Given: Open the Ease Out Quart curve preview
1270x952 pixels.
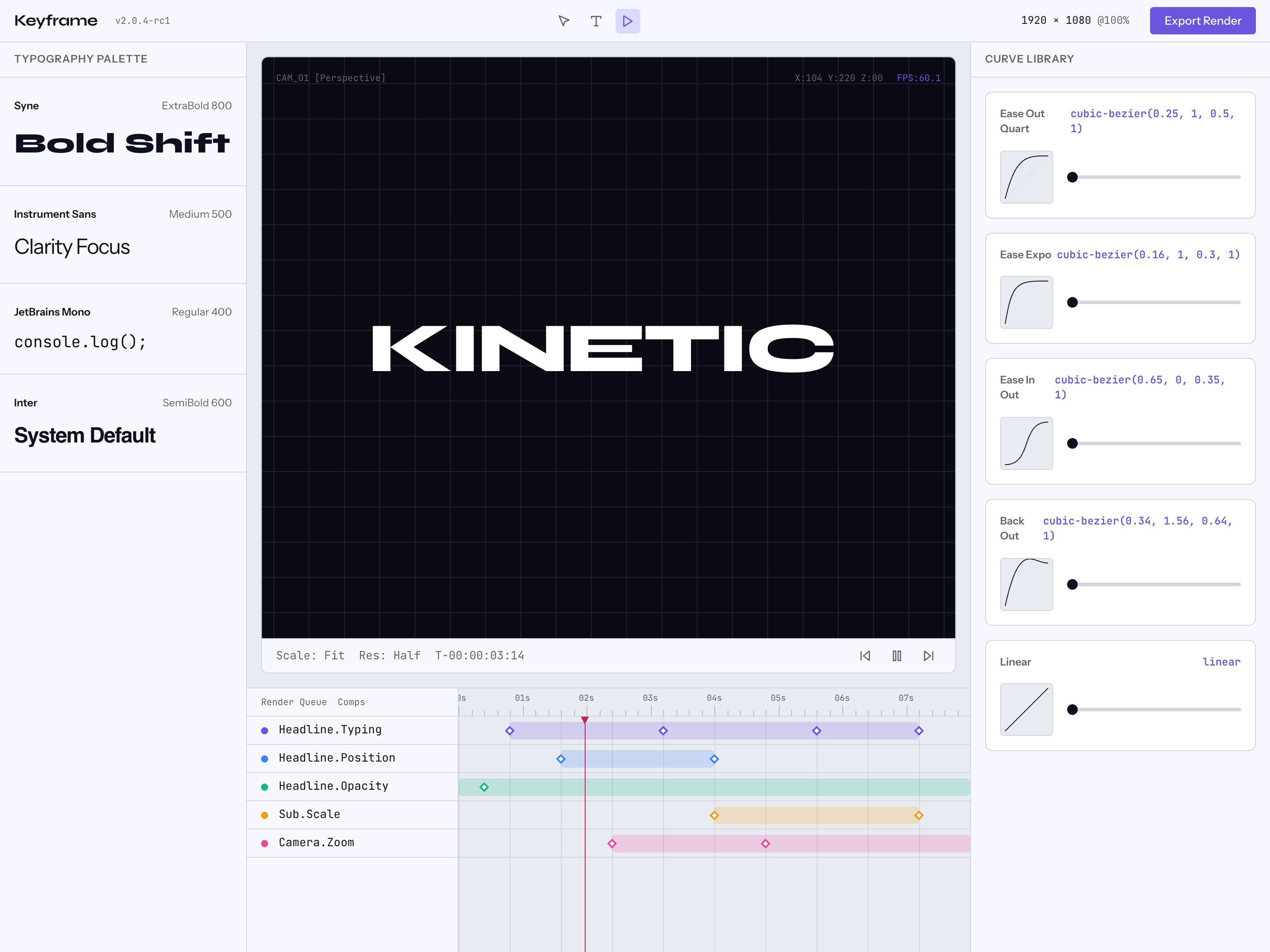Looking at the screenshot, I should coord(1026,177).
